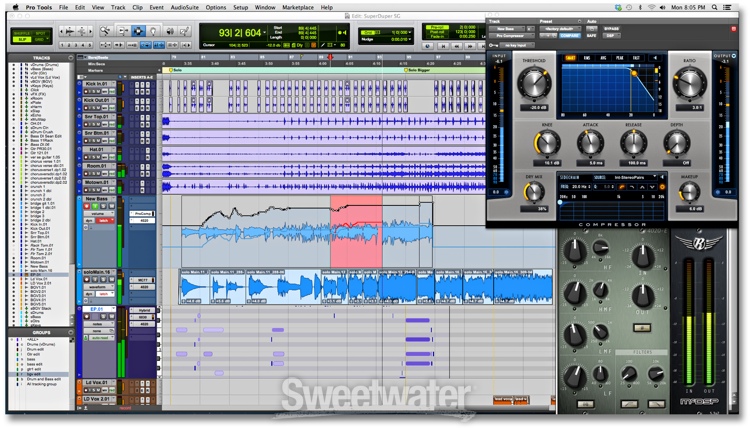Enable Shuffle edit mode

point(22,33)
